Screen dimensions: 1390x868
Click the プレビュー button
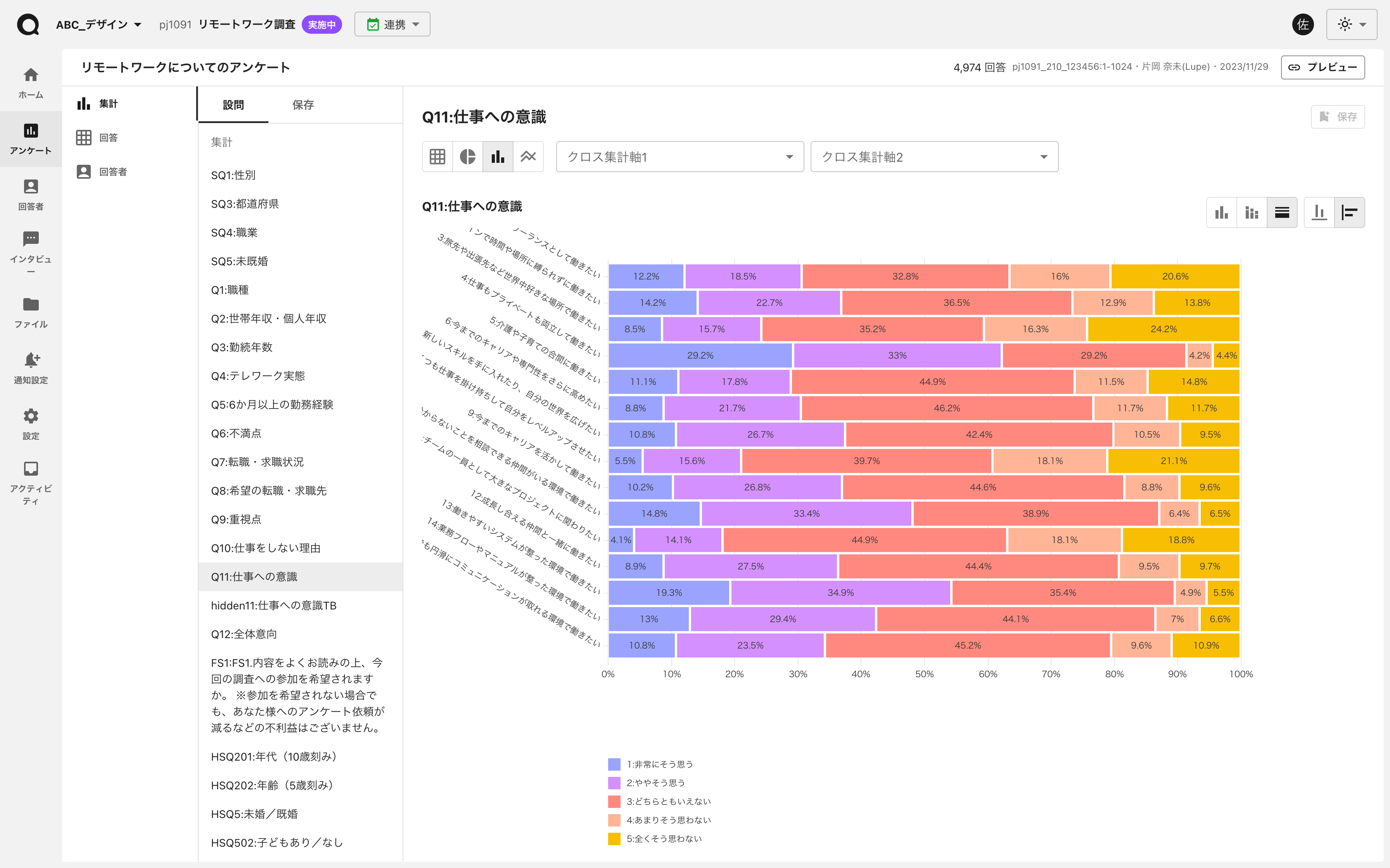(1323, 67)
